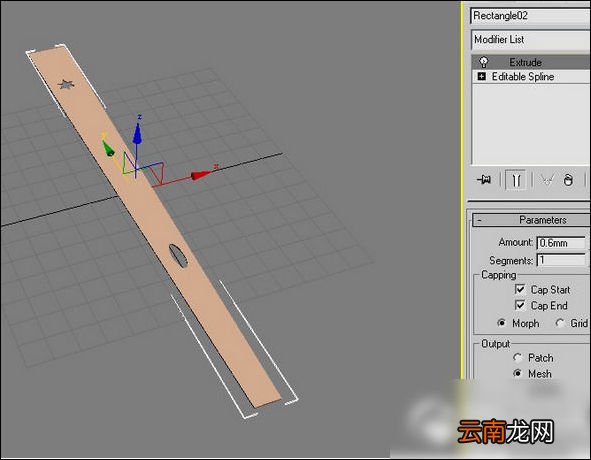Click Remove Modifier trash icon
This screenshot has height=460, width=591.
pos(568,180)
